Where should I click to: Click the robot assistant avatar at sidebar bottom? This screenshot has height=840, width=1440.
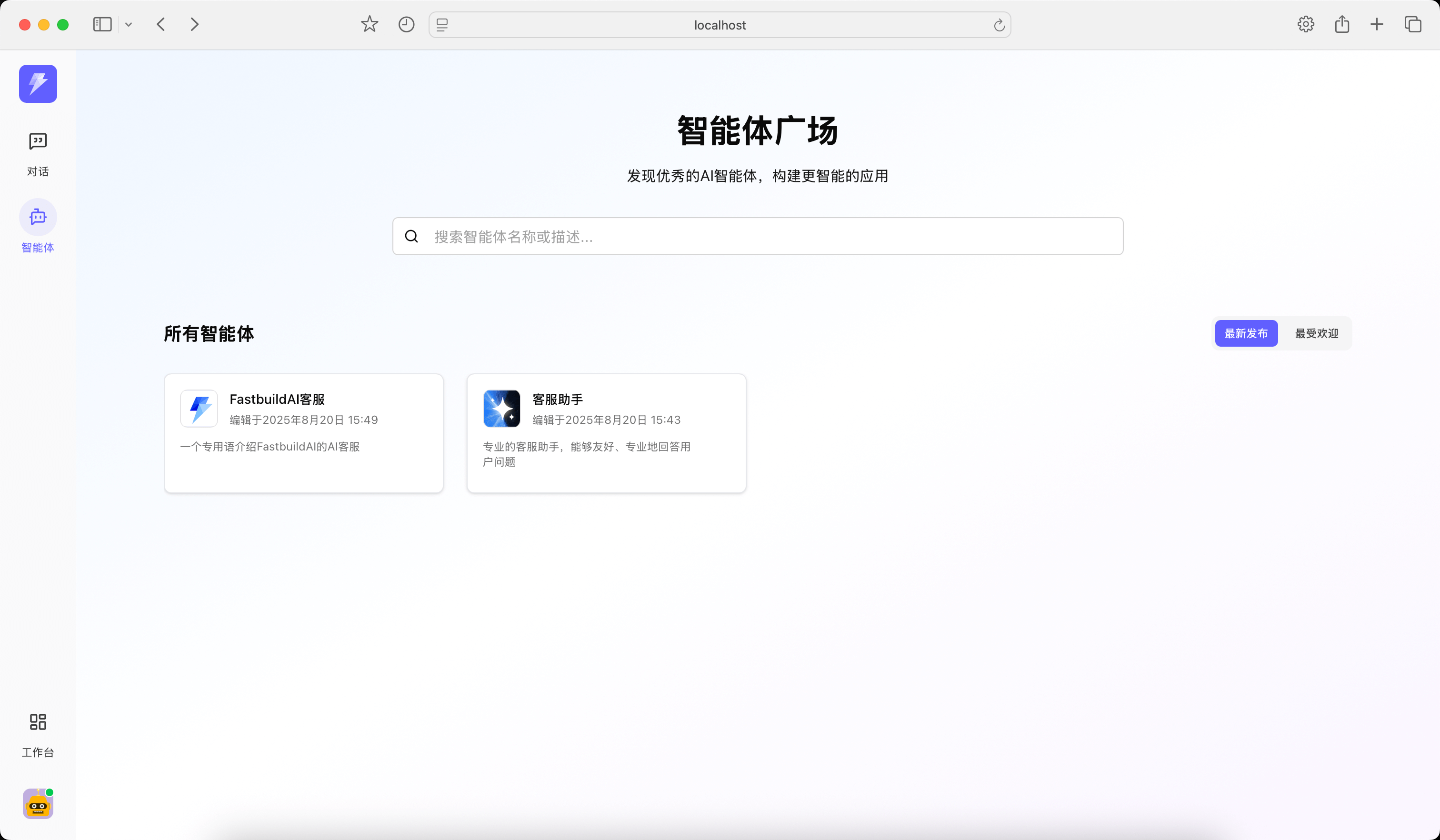[x=38, y=804]
